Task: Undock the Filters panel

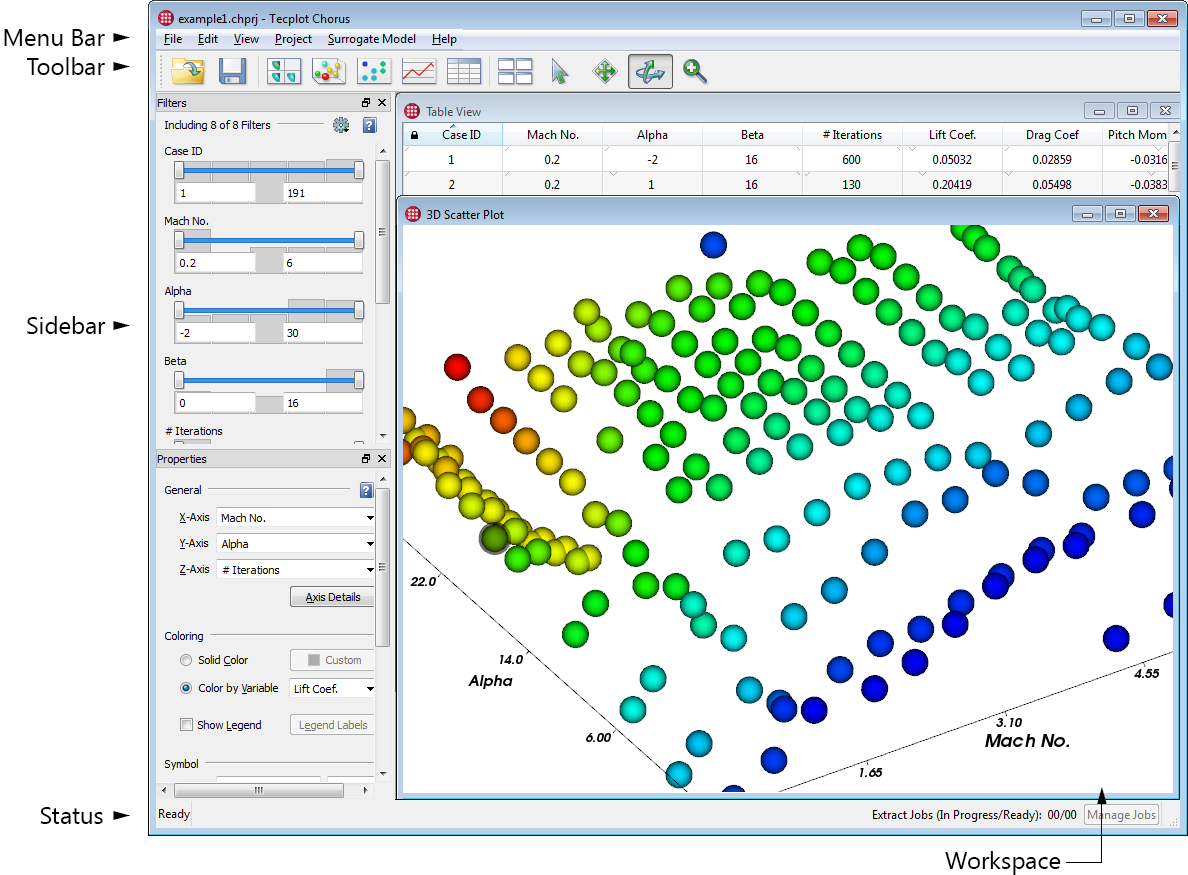Action: [366, 102]
